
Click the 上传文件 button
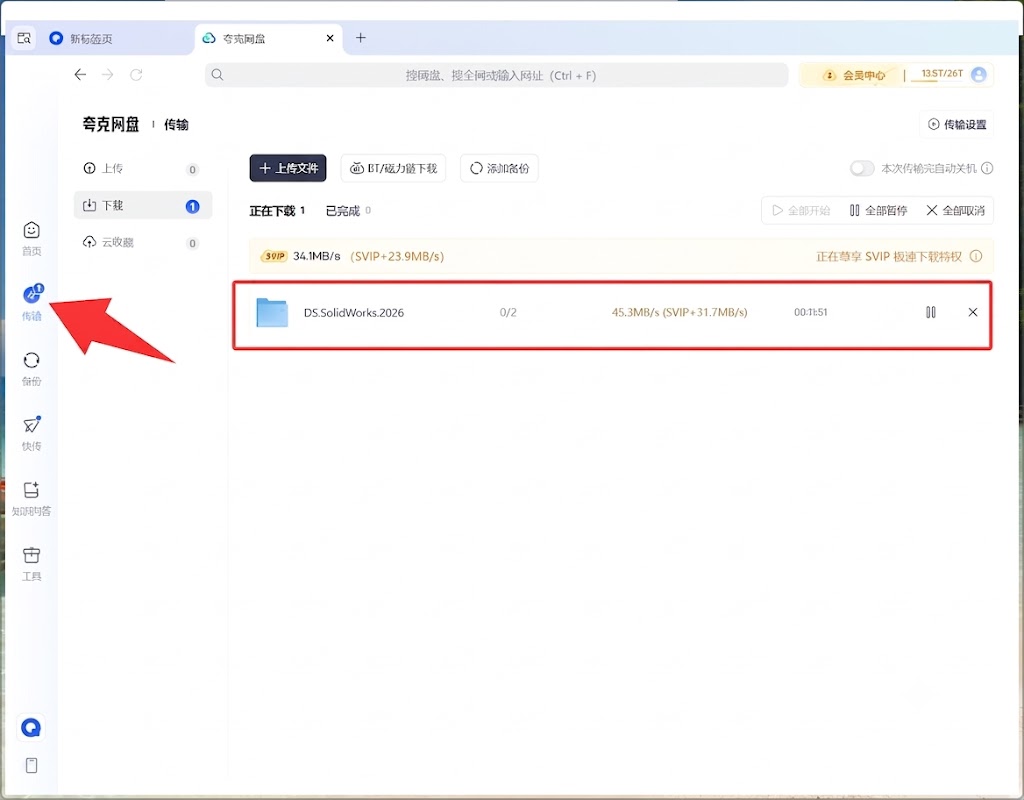click(288, 168)
